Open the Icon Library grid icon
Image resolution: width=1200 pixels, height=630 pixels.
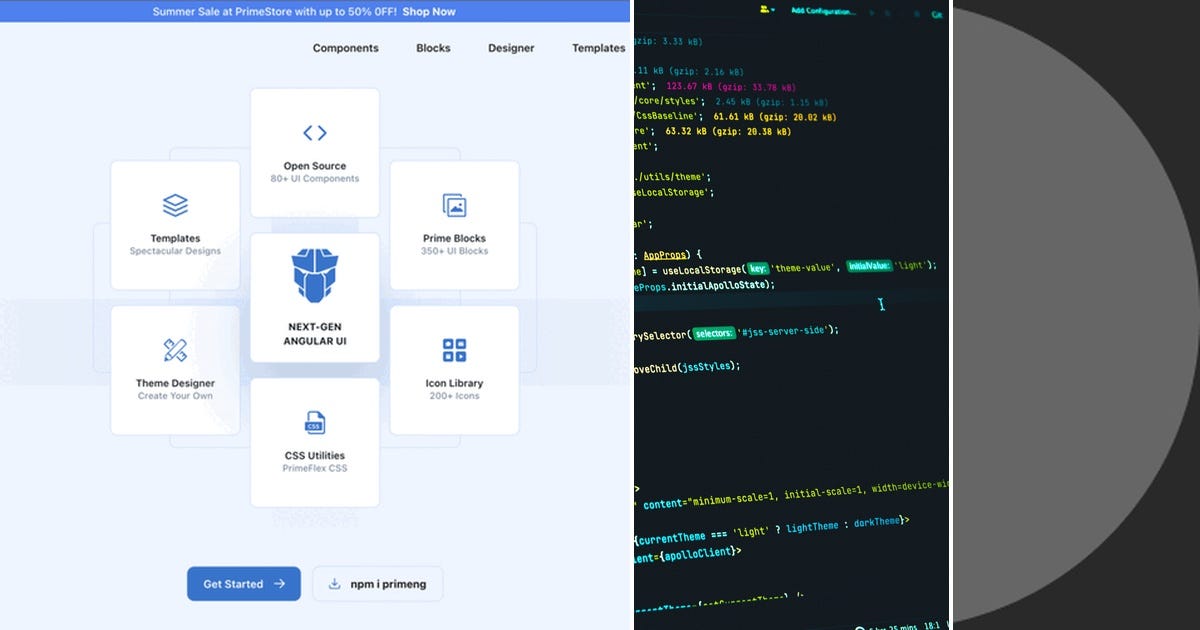pos(454,349)
